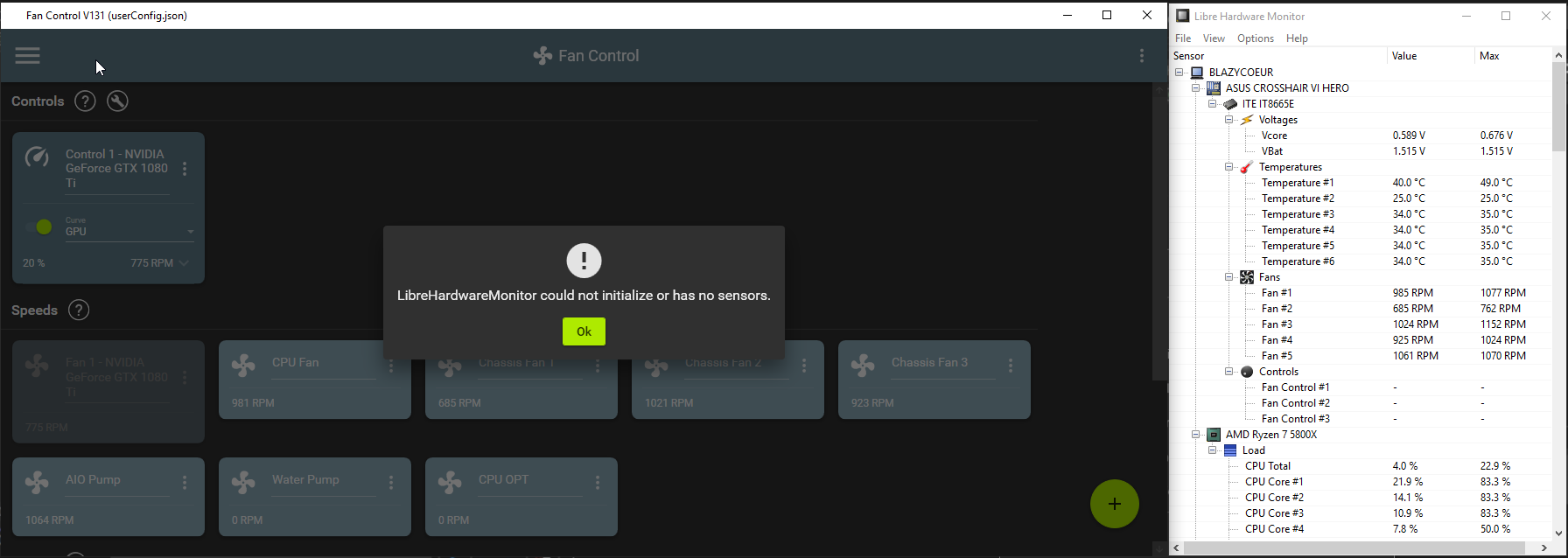The height and width of the screenshot is (558, 1568).
Task: Open the Water Pump card options menu
Action: (x=391, y=483)
